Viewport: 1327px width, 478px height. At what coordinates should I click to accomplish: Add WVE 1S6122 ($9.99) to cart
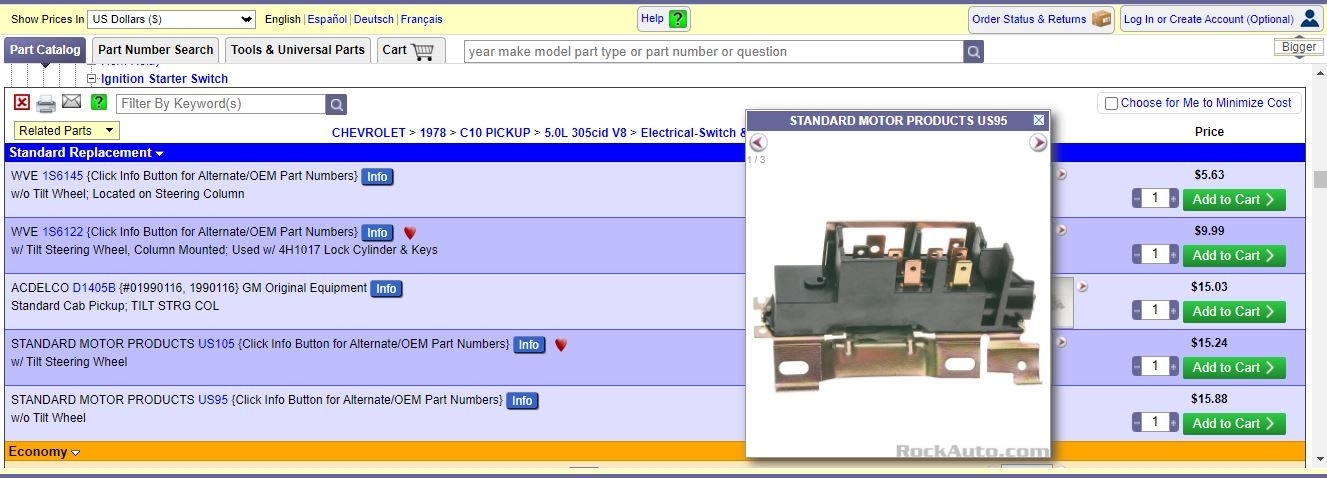pos(1234,255)
